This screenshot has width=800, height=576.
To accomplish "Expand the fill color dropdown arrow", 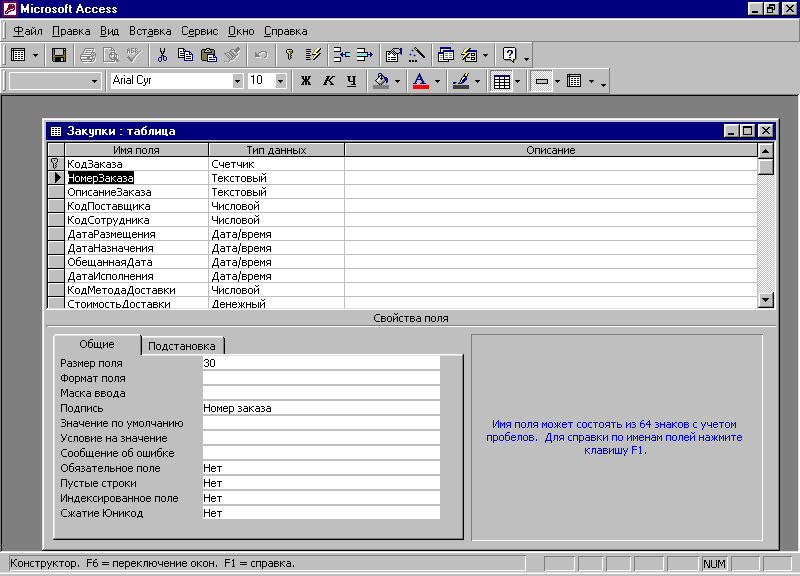I will point(397,81).
